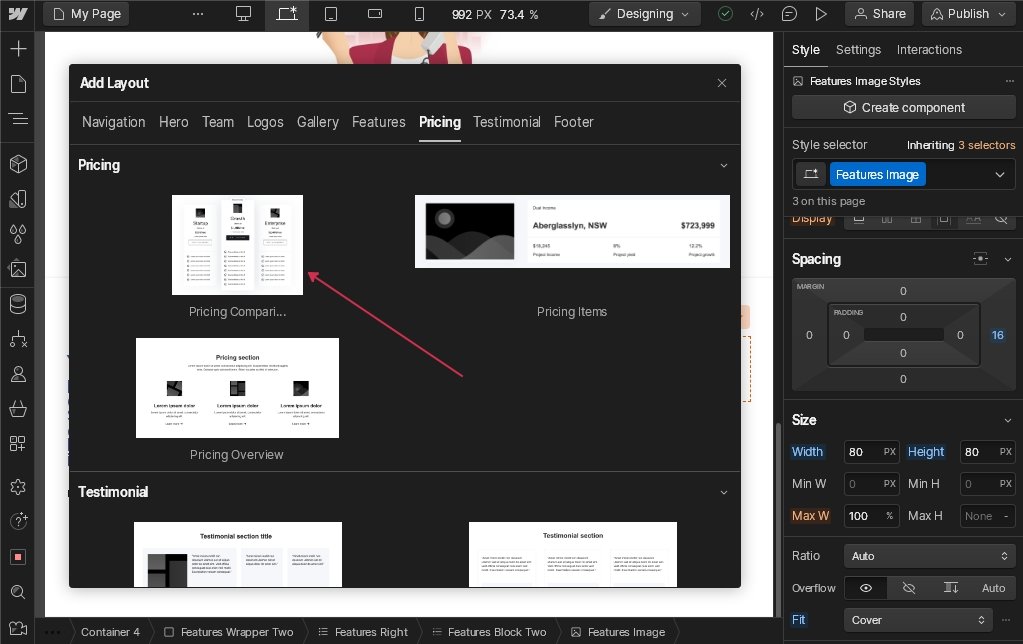Select the mobile portrait breakpoint icon
Viewport: 1023px width, 644px height.
tap(419, 14)
